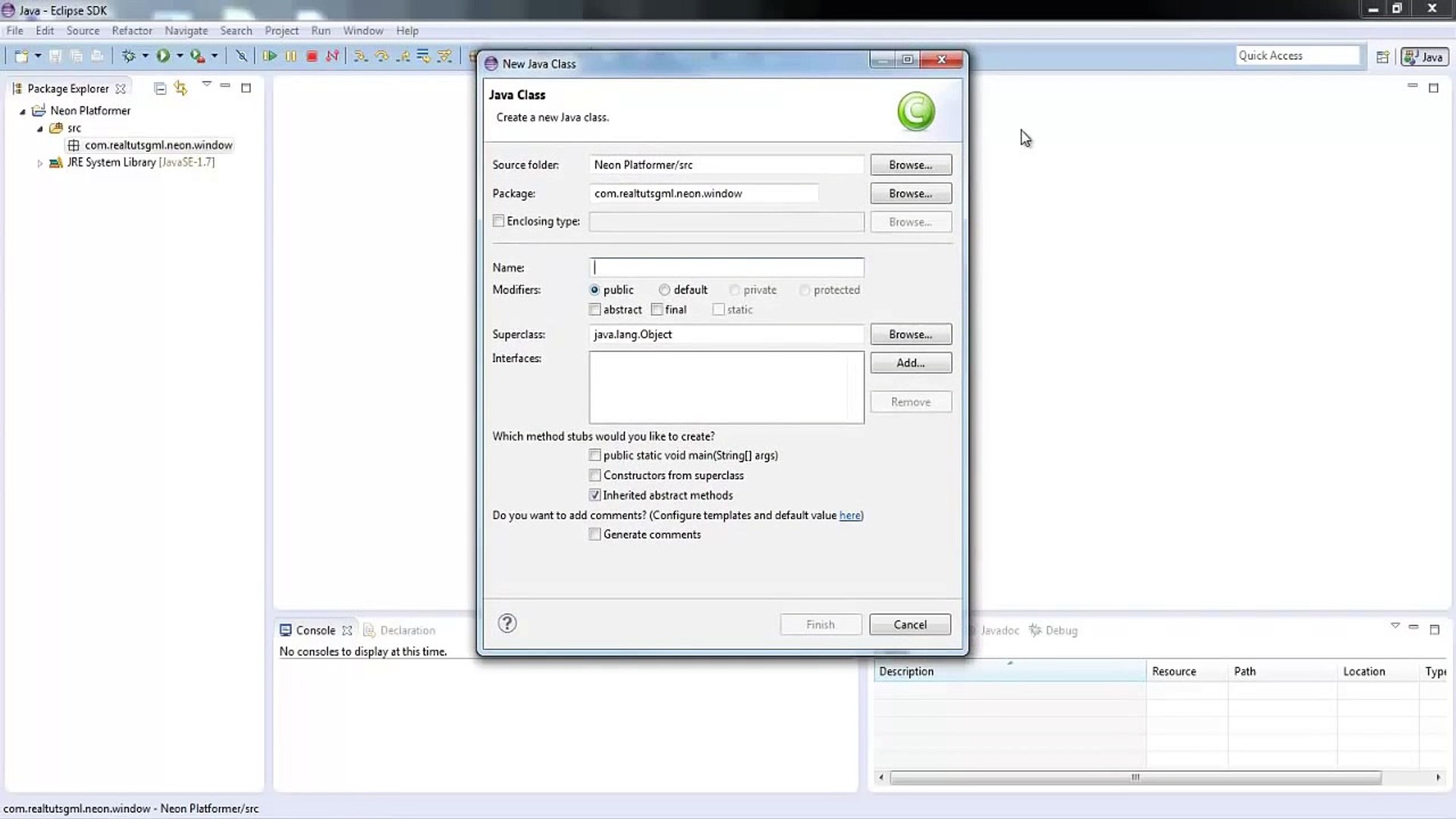Select the private modifier radio button

tap(735, 290)
